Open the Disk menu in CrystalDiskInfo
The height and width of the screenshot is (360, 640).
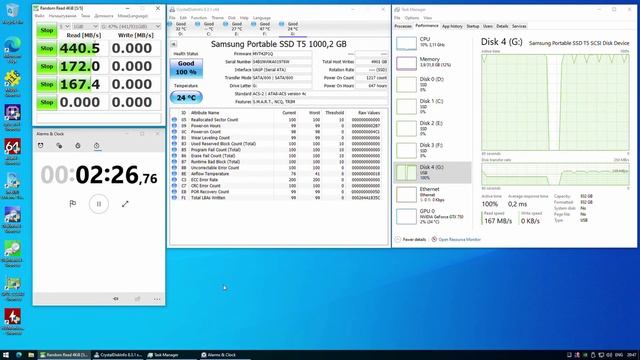(232, 18)
